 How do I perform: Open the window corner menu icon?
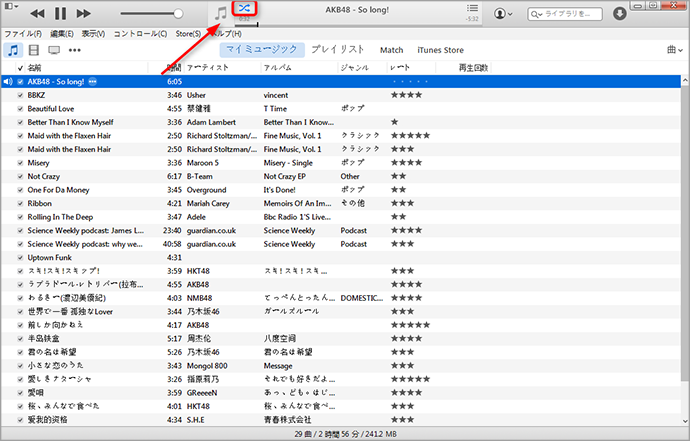11,6
